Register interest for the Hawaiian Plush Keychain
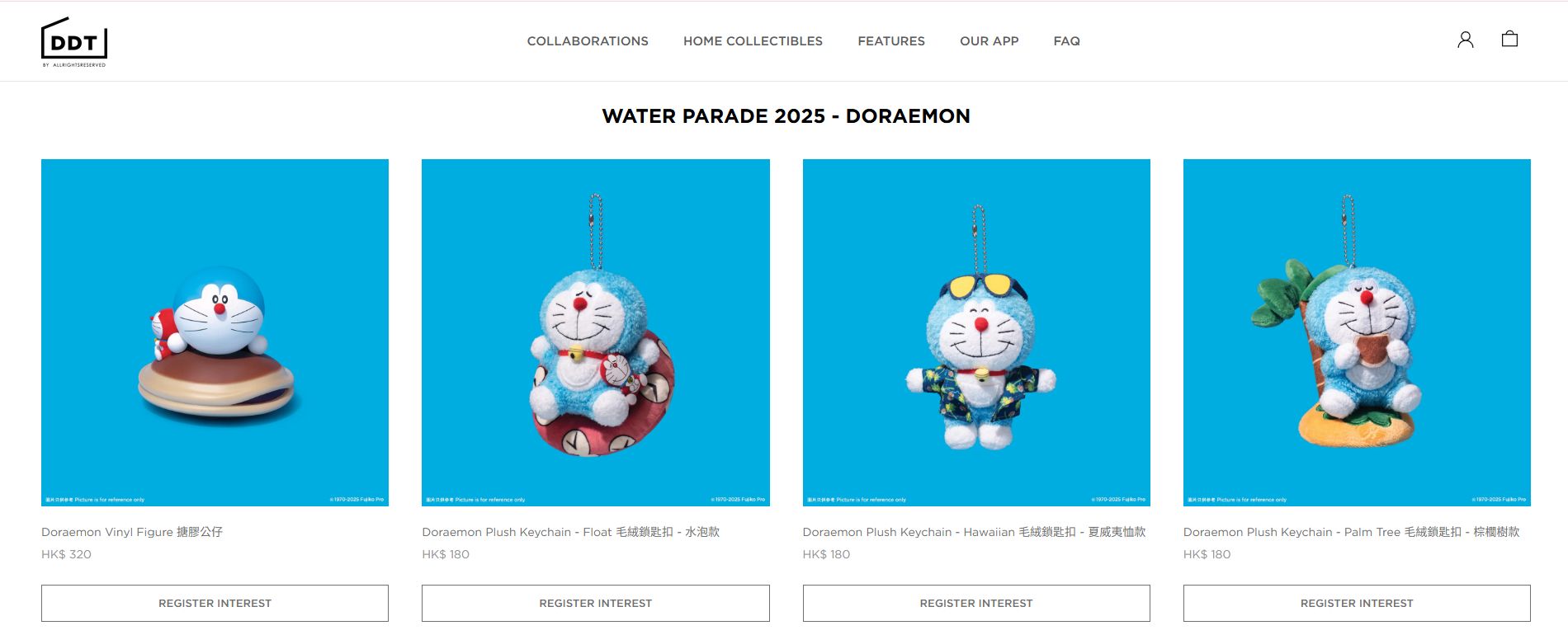 click(976, 603)
